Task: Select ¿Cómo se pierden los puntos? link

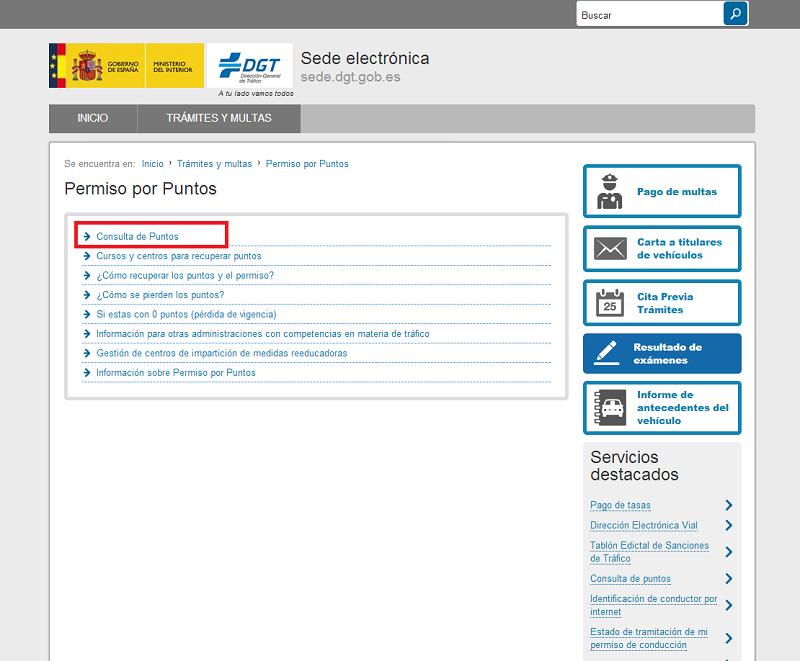Action: (160, 295)
